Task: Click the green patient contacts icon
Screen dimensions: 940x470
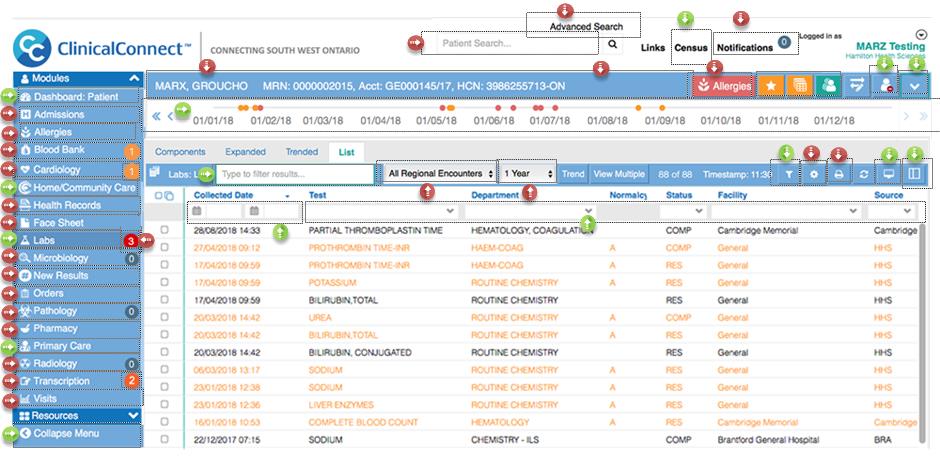Action: (x=828, y=86)
